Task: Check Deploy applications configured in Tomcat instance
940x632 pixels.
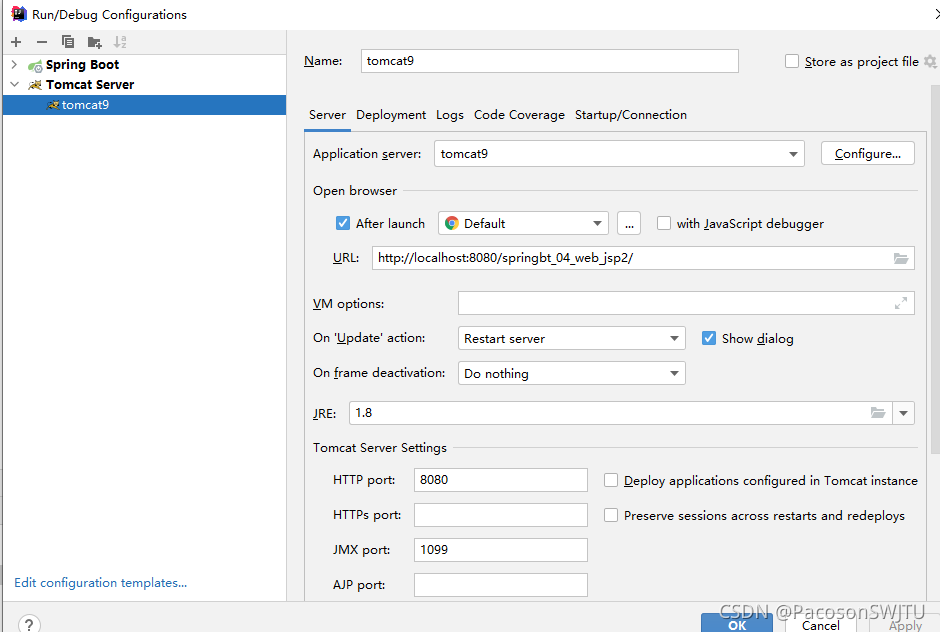Action: pos(611,480)
